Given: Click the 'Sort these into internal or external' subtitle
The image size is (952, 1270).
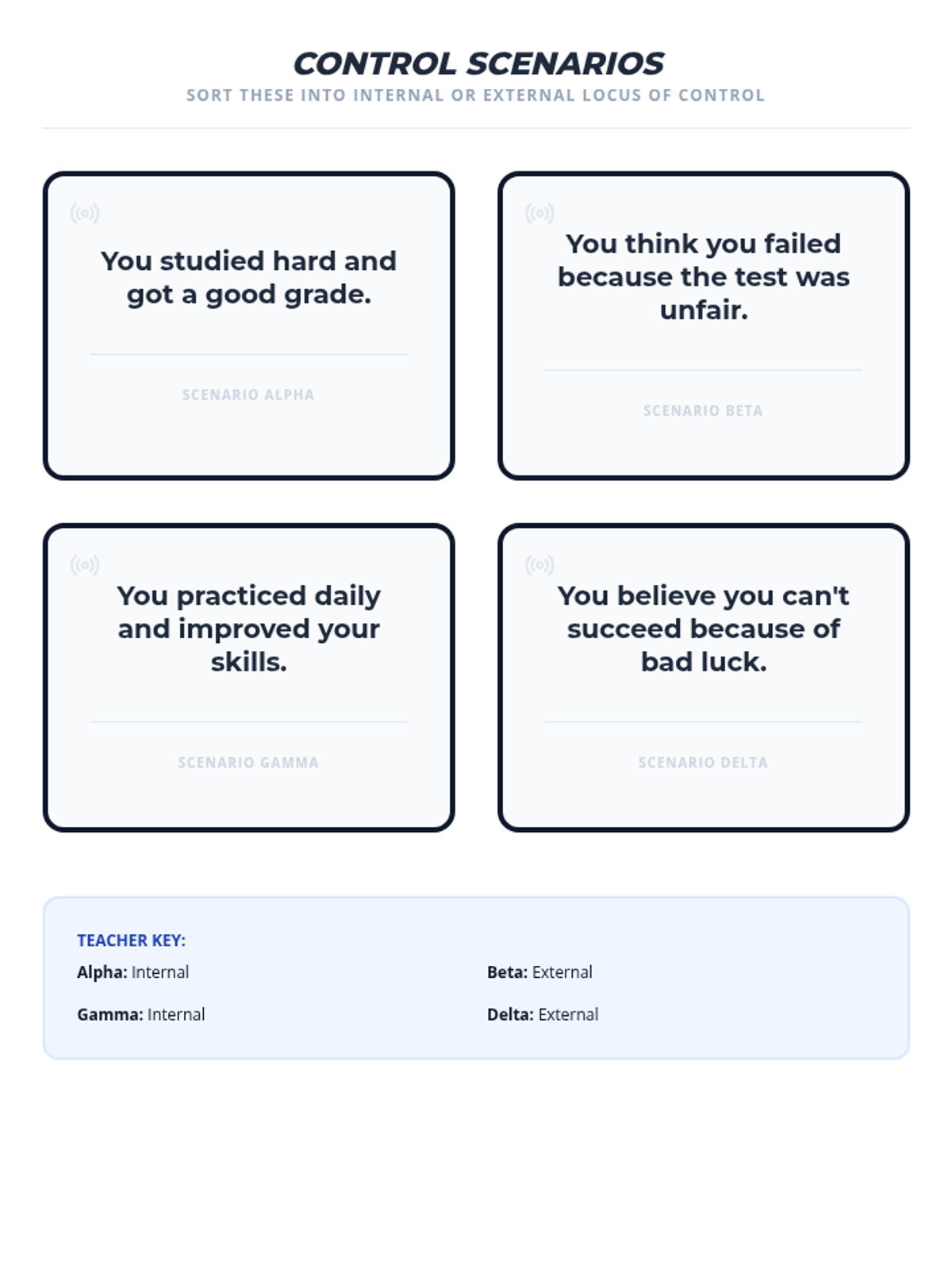Looking at the screenshot, I should [x=475, y=95].
